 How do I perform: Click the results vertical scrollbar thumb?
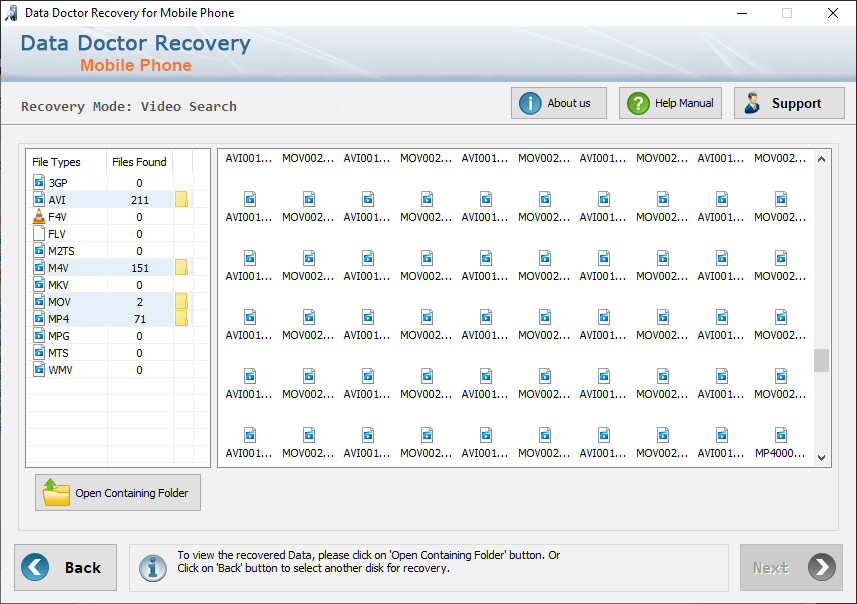821,360
